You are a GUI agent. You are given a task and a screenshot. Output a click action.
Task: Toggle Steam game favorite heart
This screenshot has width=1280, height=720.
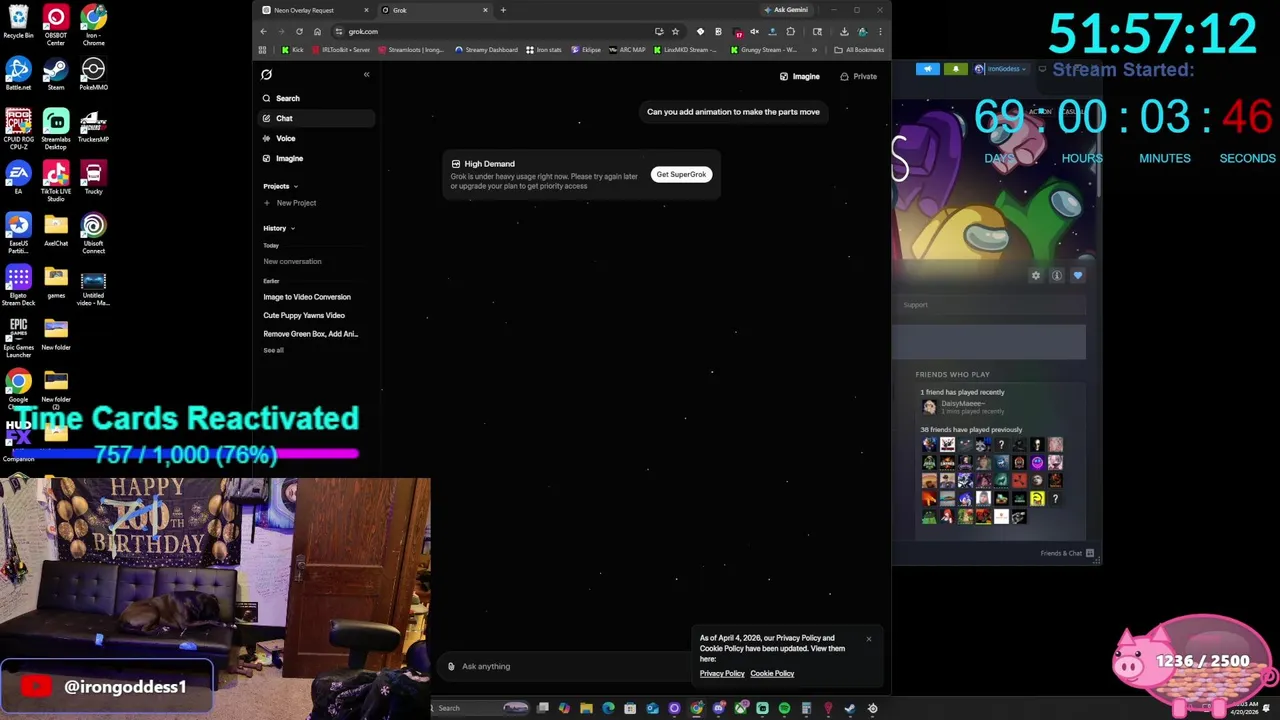1078,275
